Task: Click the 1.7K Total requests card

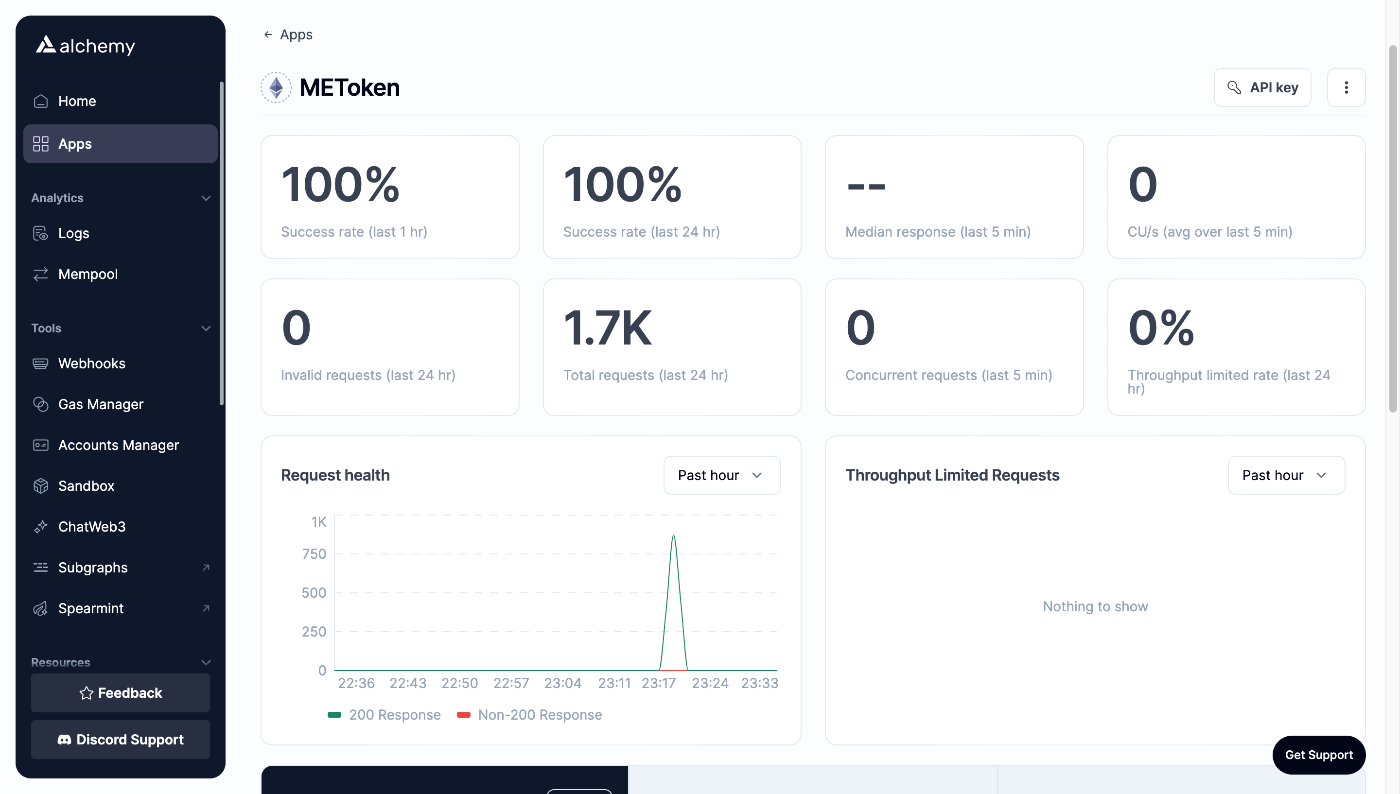Action: point(672,347)
